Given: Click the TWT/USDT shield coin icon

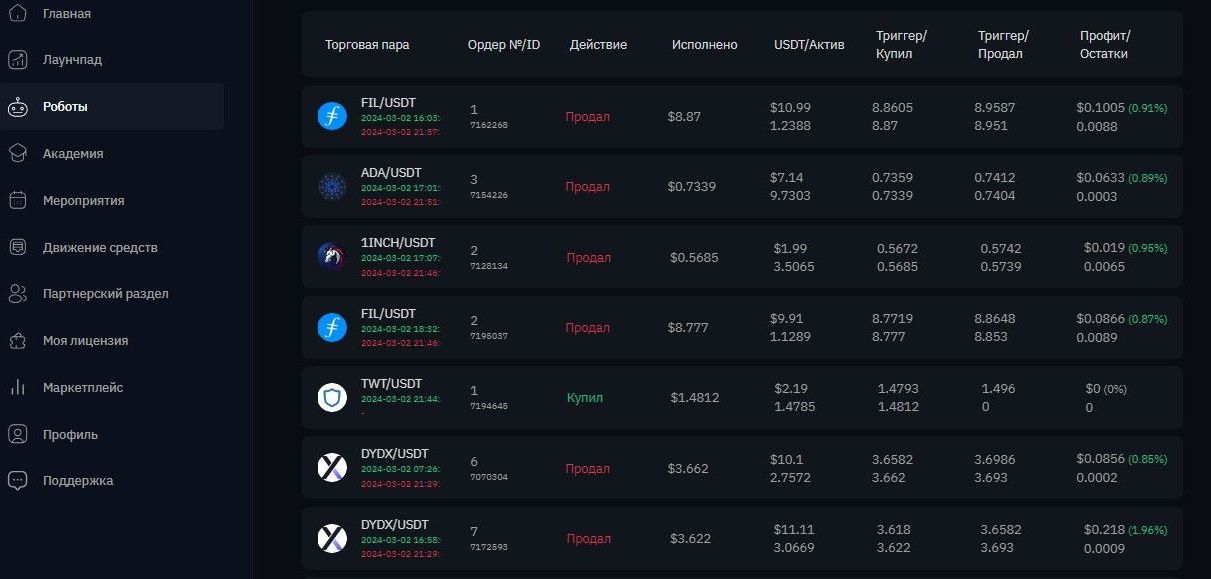Looking at the screenshot, I should 332,398.
